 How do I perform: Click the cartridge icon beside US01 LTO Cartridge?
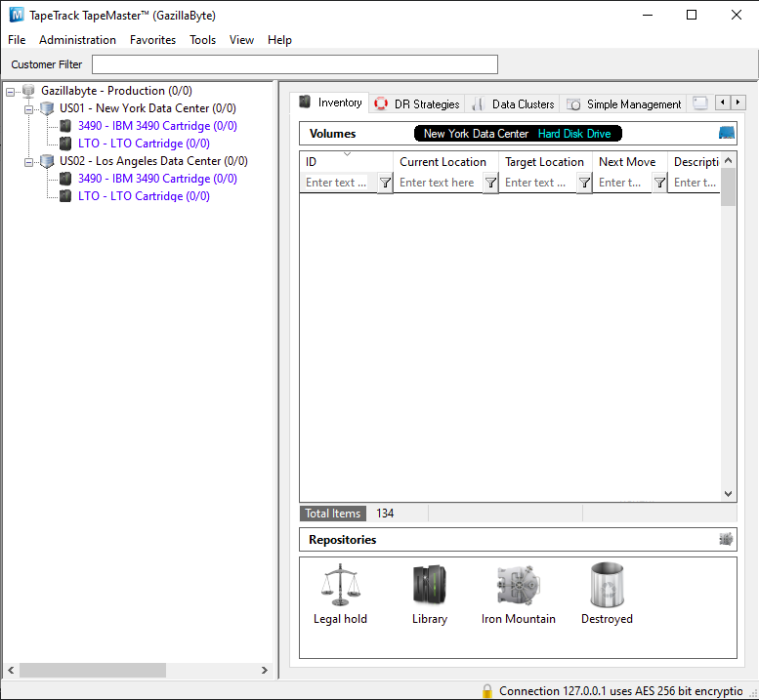65,143
